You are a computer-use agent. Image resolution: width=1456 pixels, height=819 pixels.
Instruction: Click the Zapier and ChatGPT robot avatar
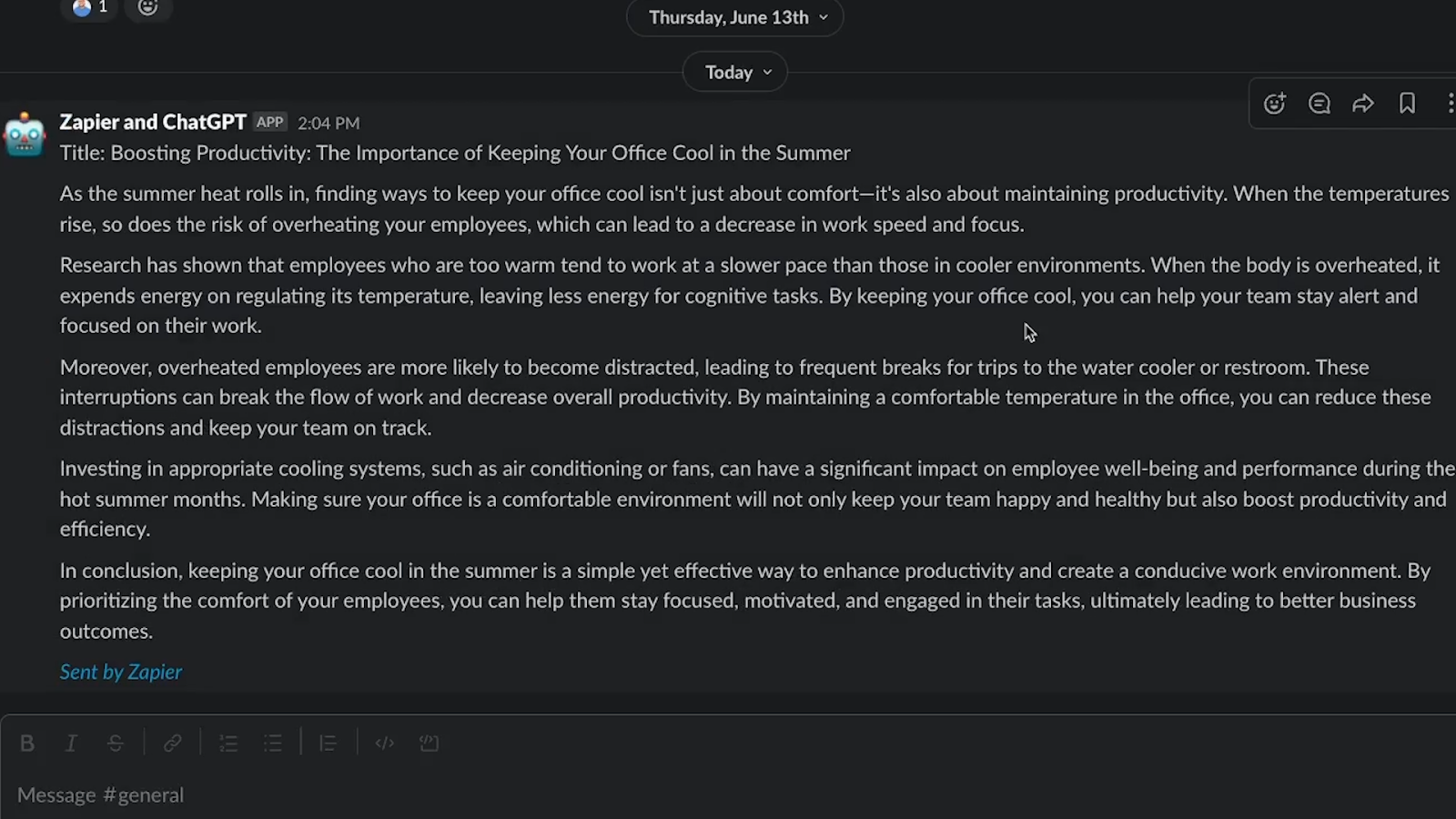coord(25,136)
